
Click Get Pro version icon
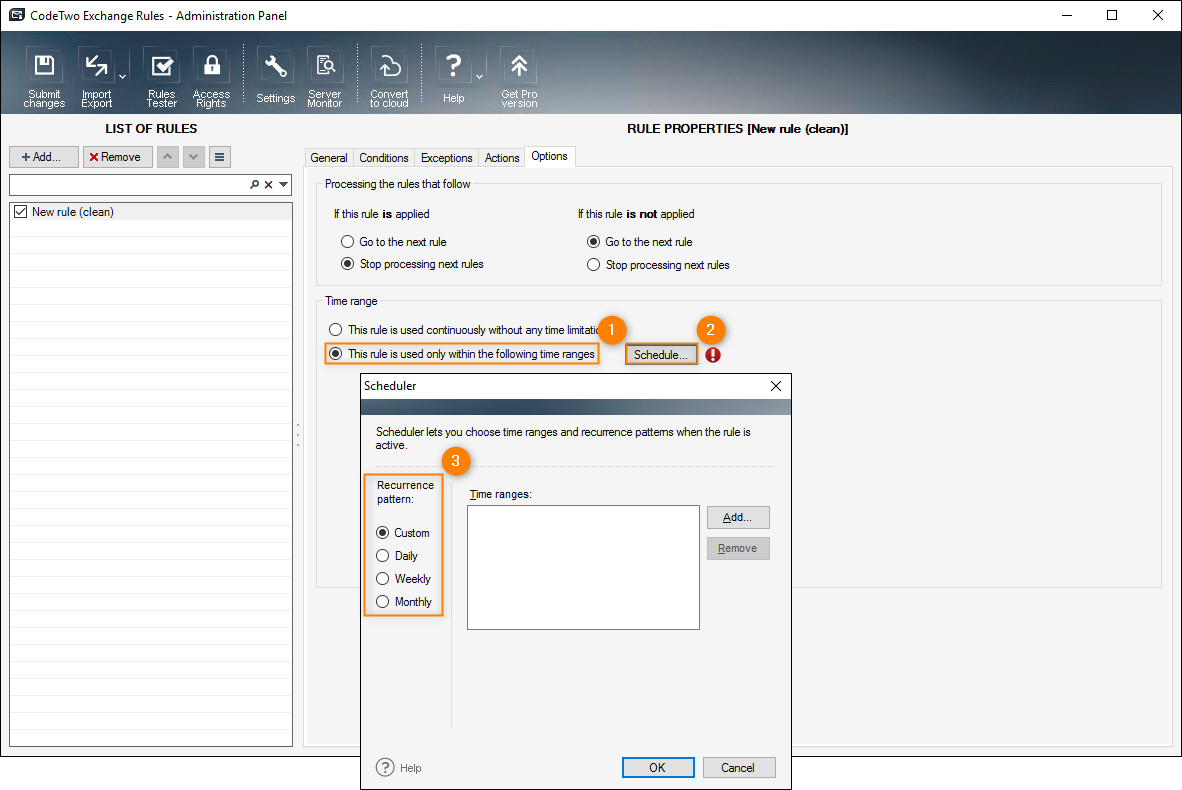pos(519,78)
